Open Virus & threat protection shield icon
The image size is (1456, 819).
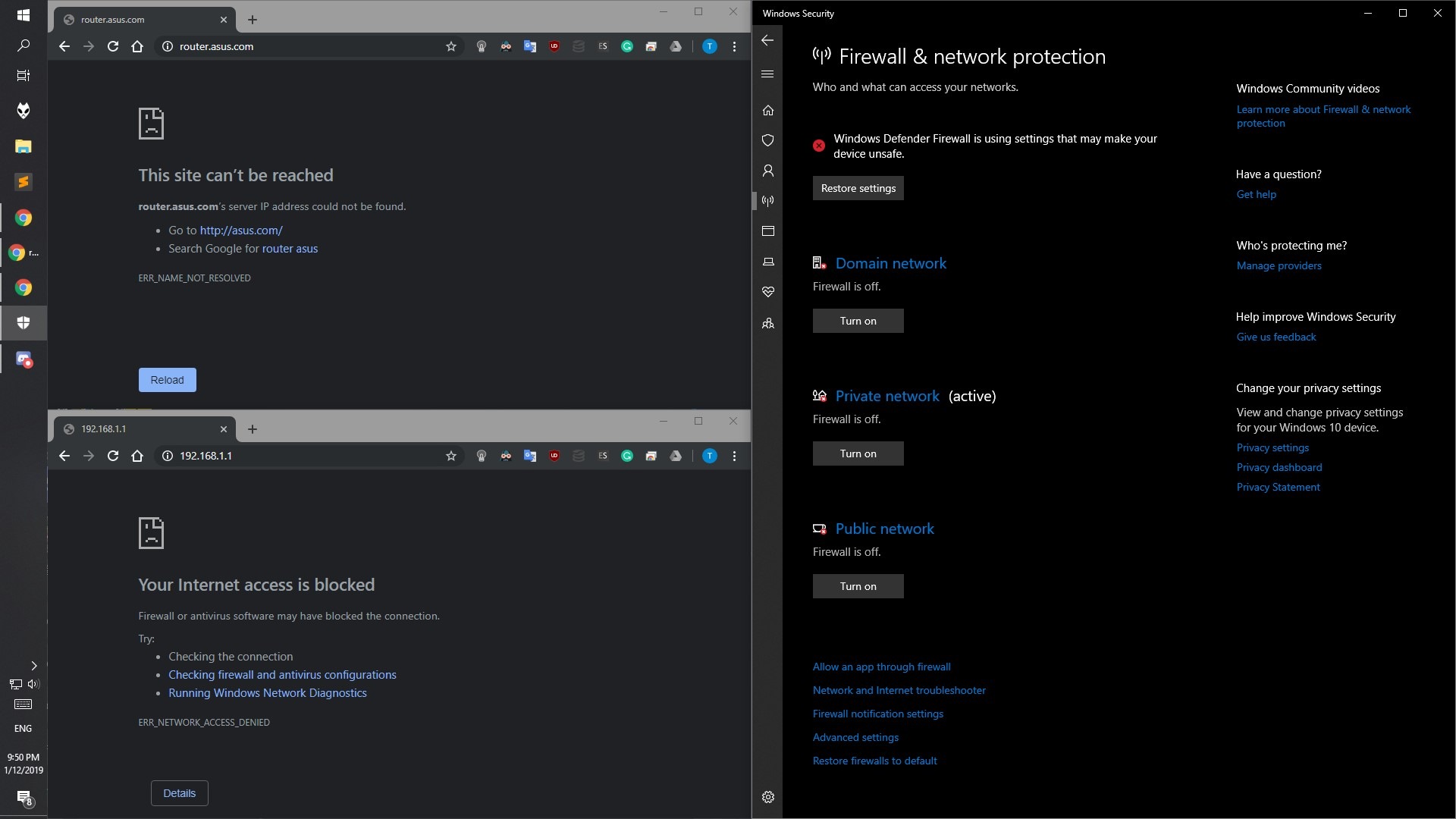coord(767,140)
